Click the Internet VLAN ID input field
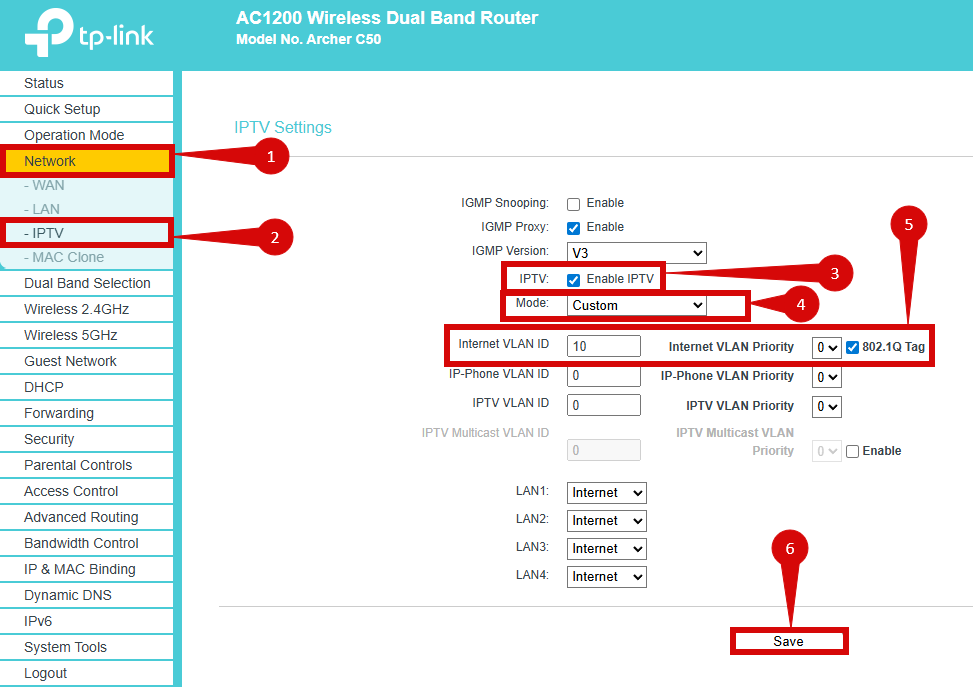Screen dimensions: 973x687 [x=603, y=346]
